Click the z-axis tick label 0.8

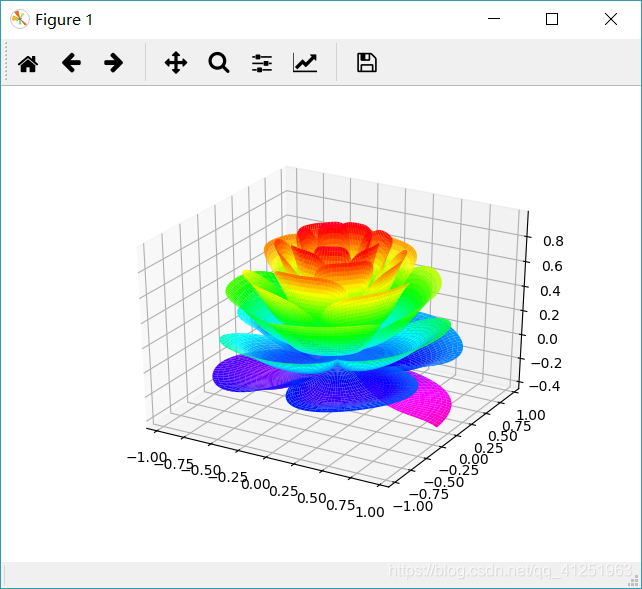point(553,241)
